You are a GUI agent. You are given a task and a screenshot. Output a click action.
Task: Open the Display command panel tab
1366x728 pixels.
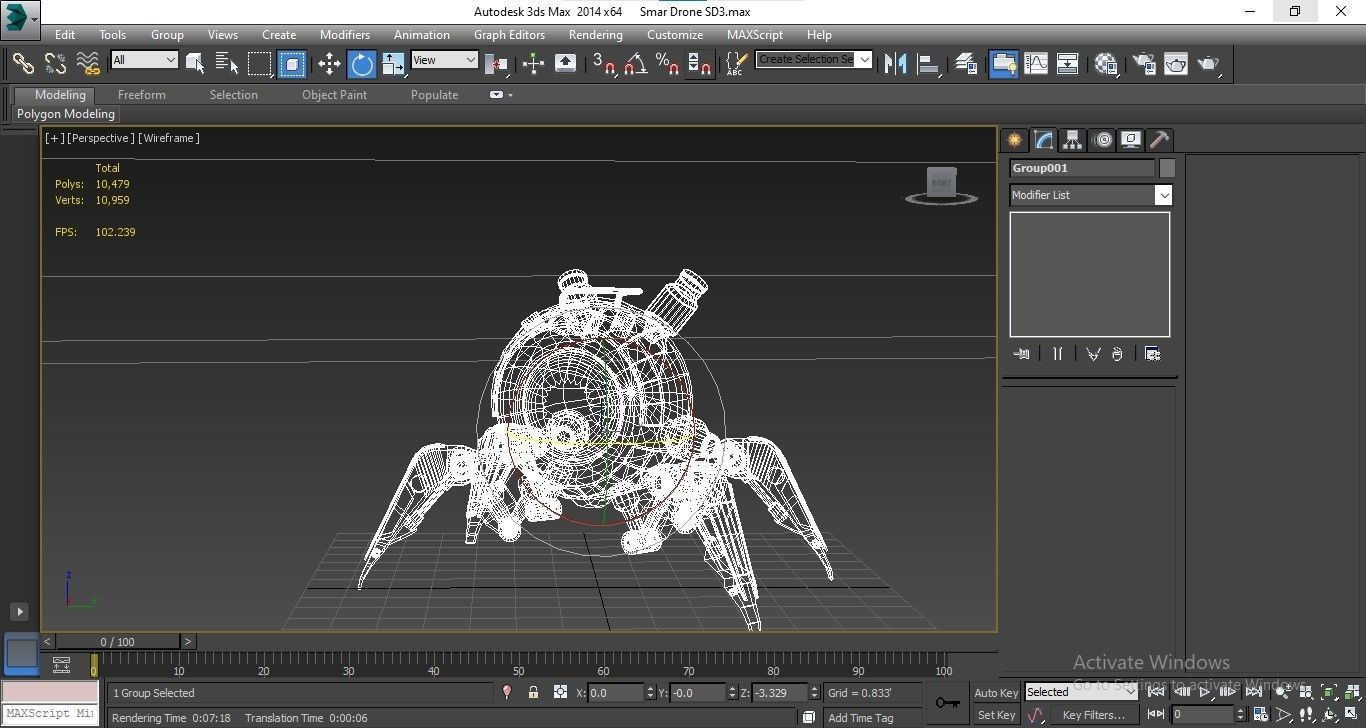[x=1131, y=140]
